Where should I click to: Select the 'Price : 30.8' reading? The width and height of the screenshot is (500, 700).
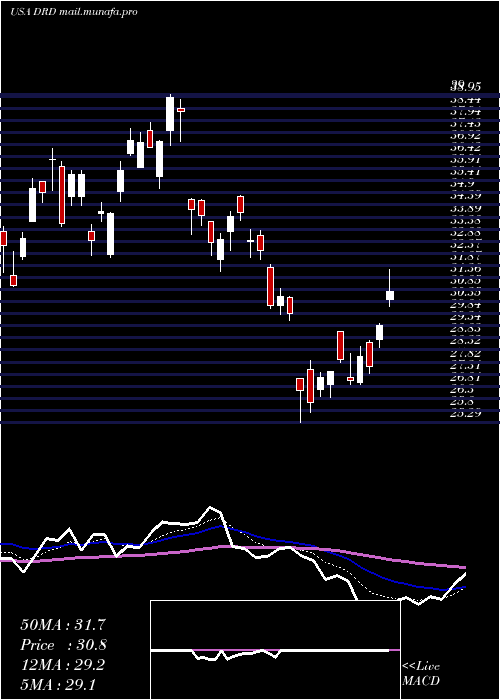tap(63, 645)
